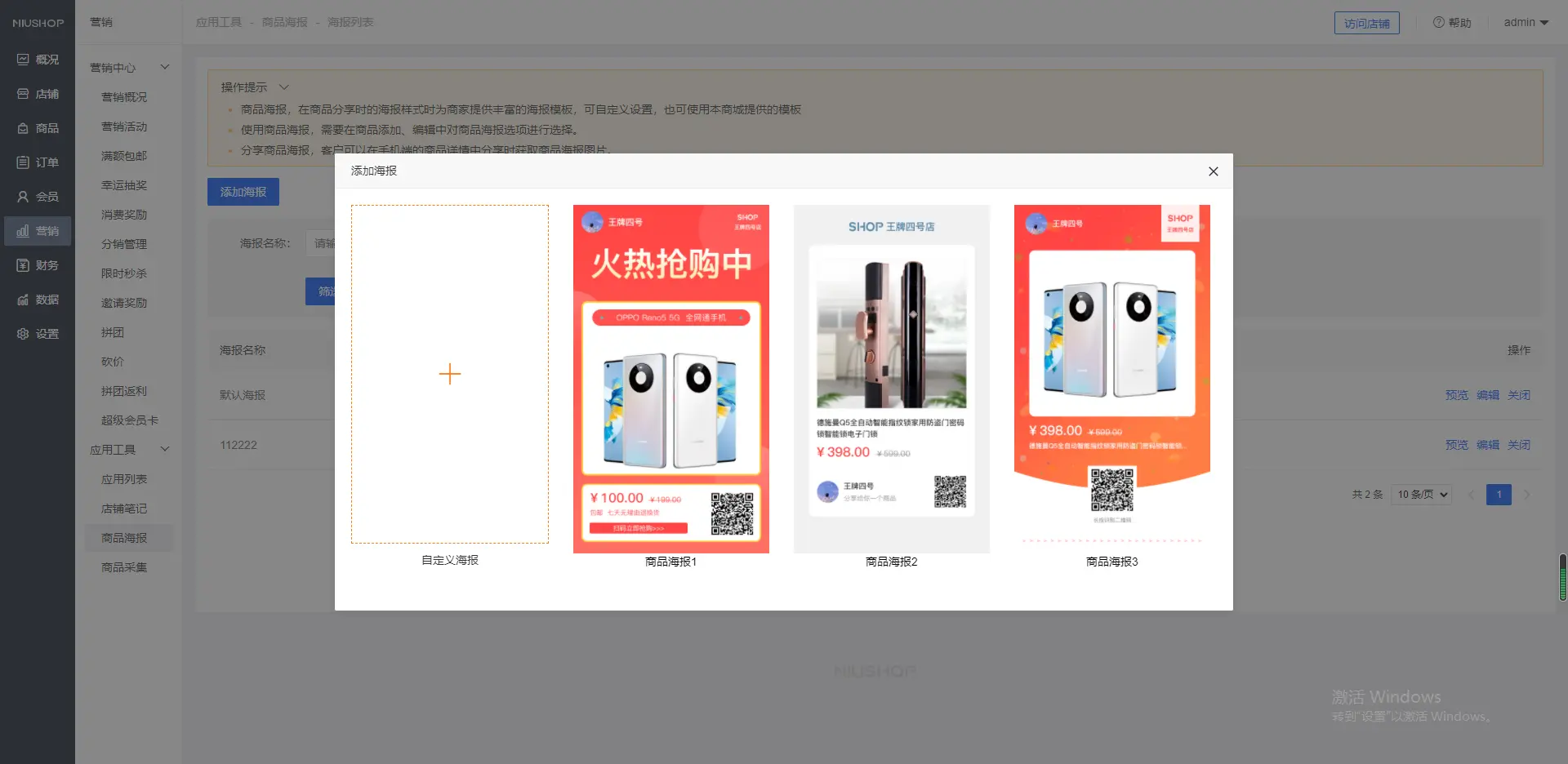Viewport: 1568px width, 764px height.
Task: Click 编辑 link for 默认海报 row
Action: 1487,395
